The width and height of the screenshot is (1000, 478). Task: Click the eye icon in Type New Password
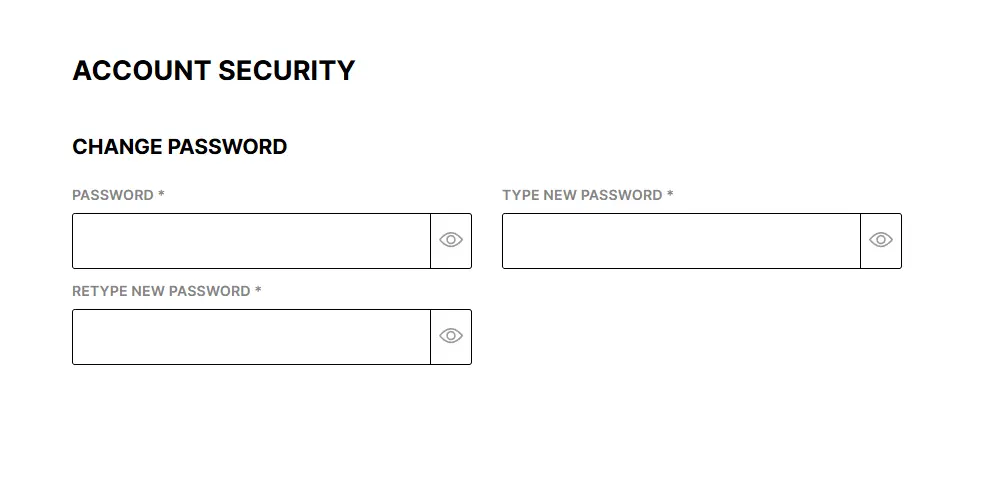881,240
